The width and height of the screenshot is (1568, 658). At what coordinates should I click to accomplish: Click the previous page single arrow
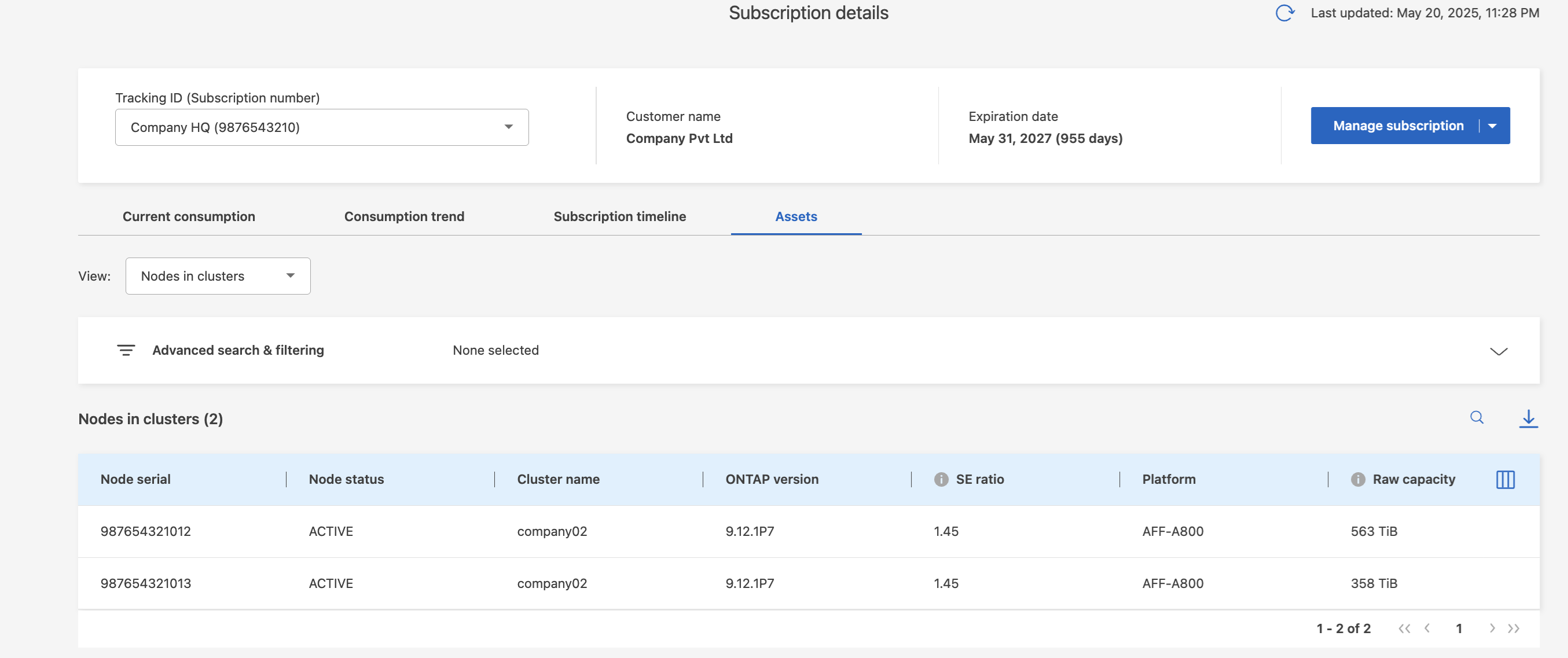(x=1427, y=628)
